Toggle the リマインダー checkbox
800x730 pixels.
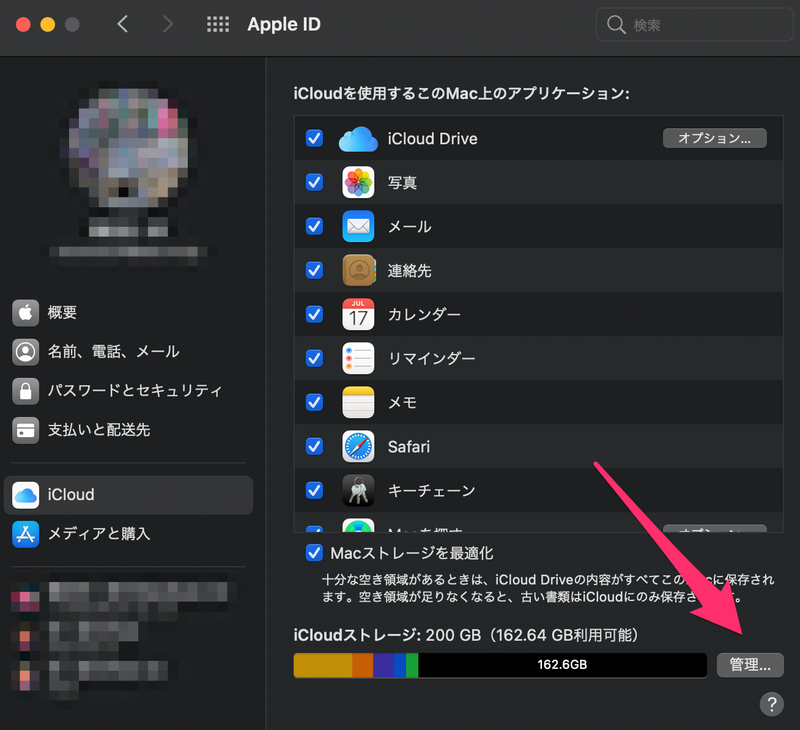[314, 358]
